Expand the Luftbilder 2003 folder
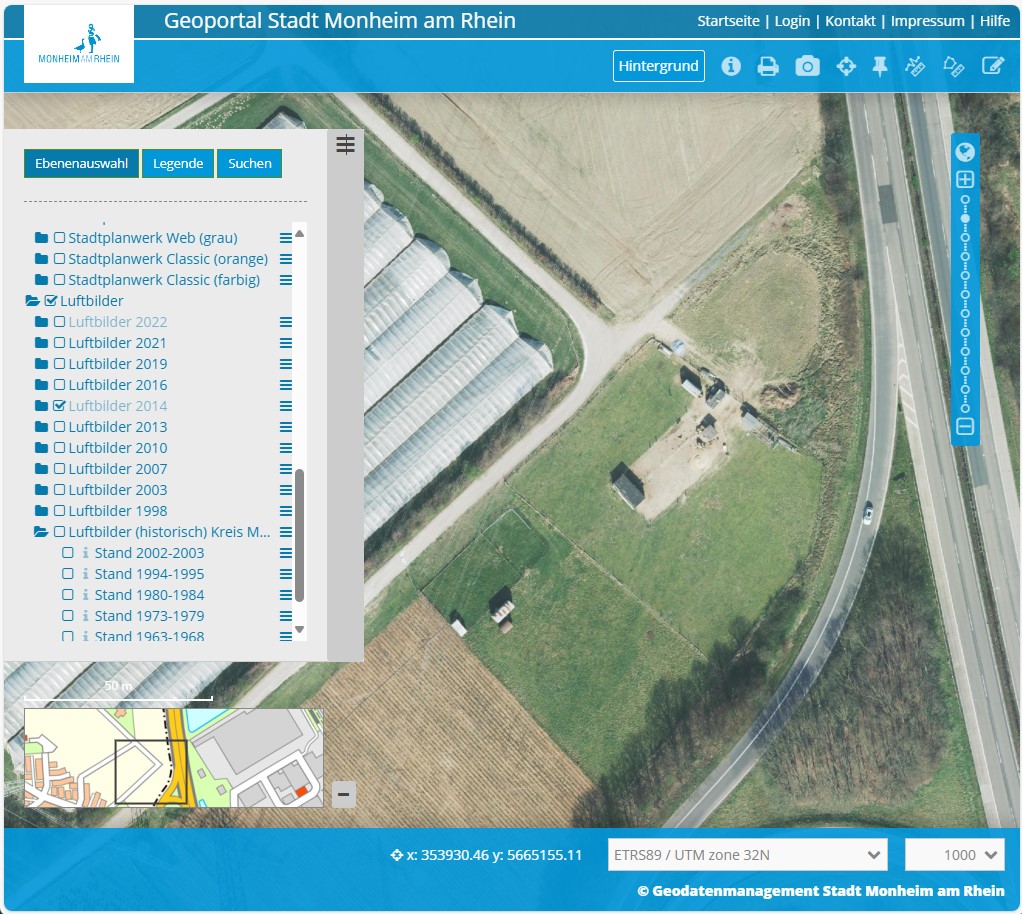Screen dimensions: 1022x914 pos(41,490)
